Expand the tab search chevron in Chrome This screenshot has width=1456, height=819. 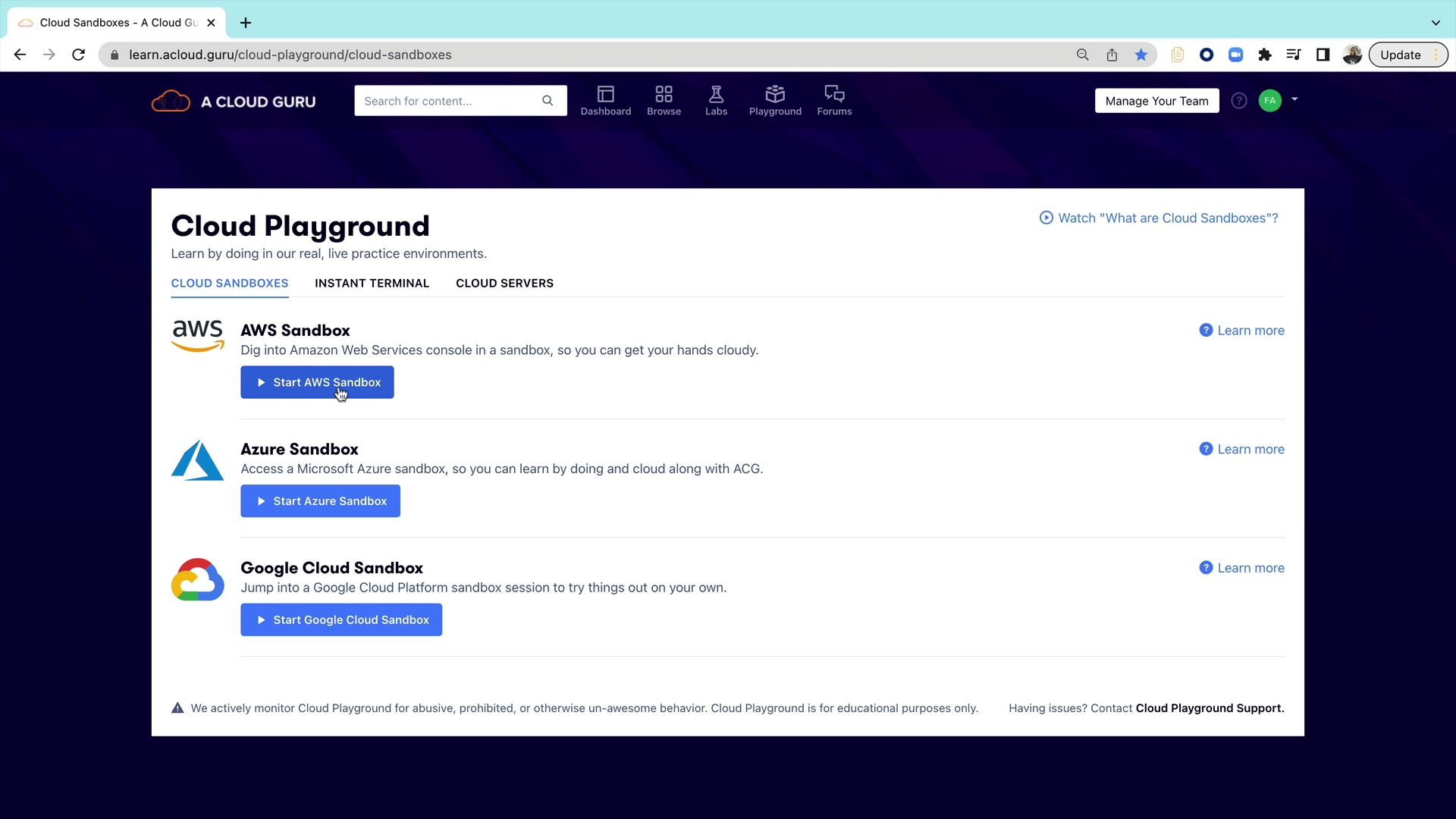[1436, 23]
